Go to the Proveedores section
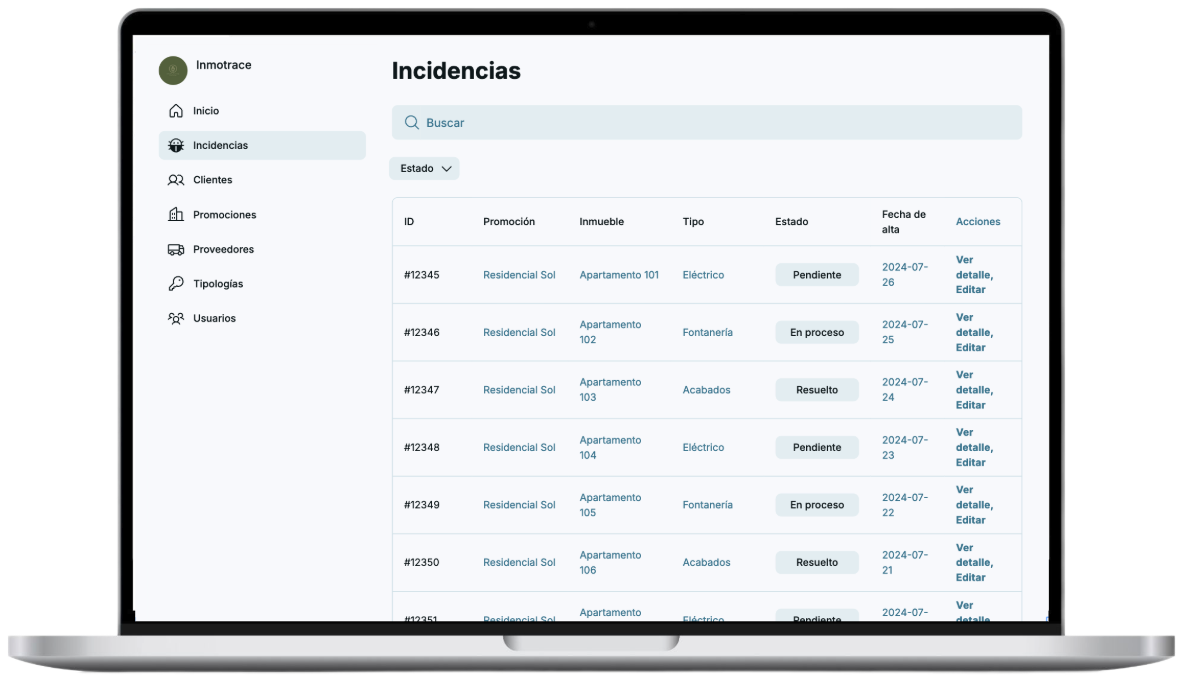The image size is (1179, 679). [223, 250]
